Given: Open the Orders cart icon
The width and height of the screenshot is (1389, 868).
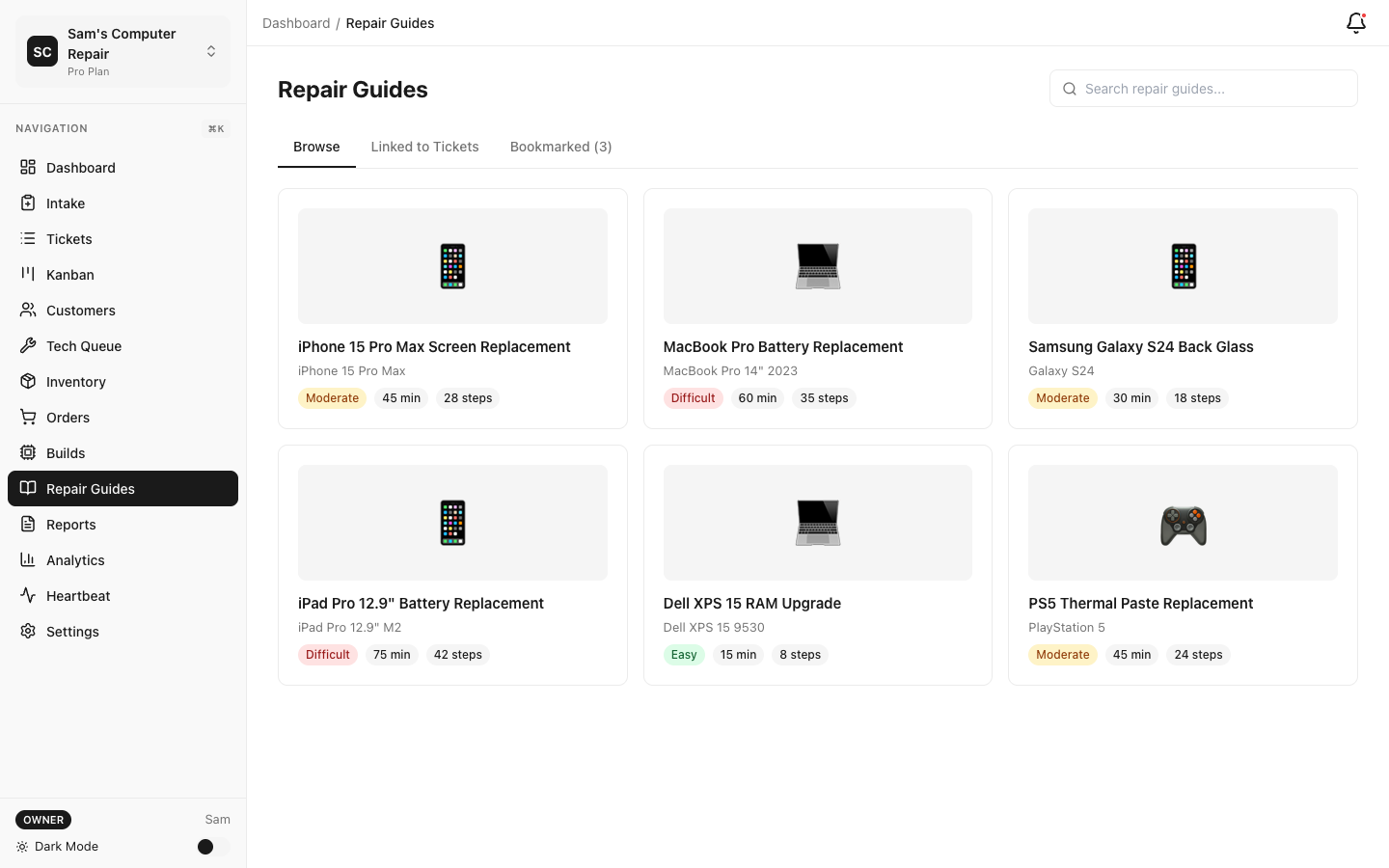Looking at the screenshot, I should [x=28, y=417].
